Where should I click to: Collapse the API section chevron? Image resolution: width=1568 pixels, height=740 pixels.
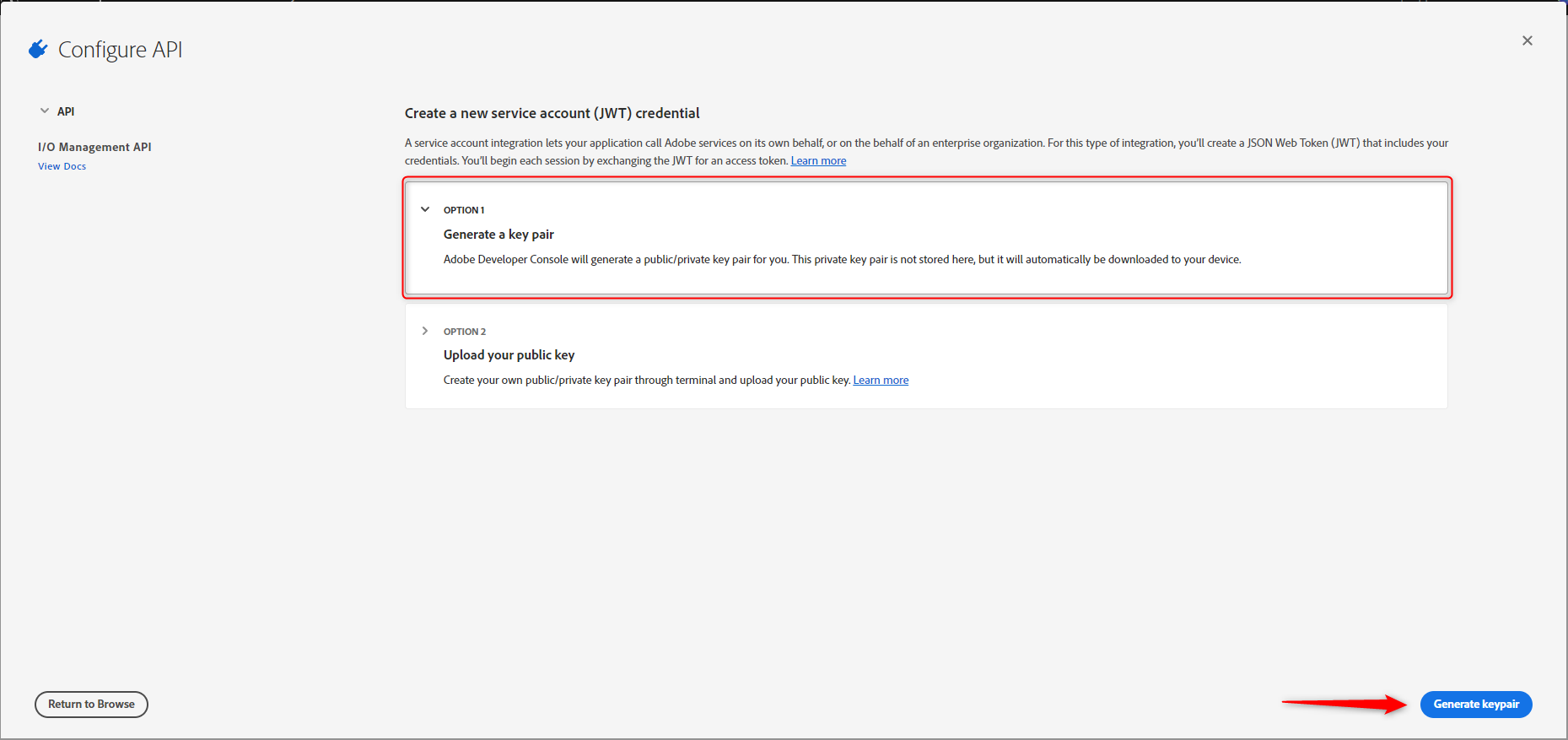45,111
